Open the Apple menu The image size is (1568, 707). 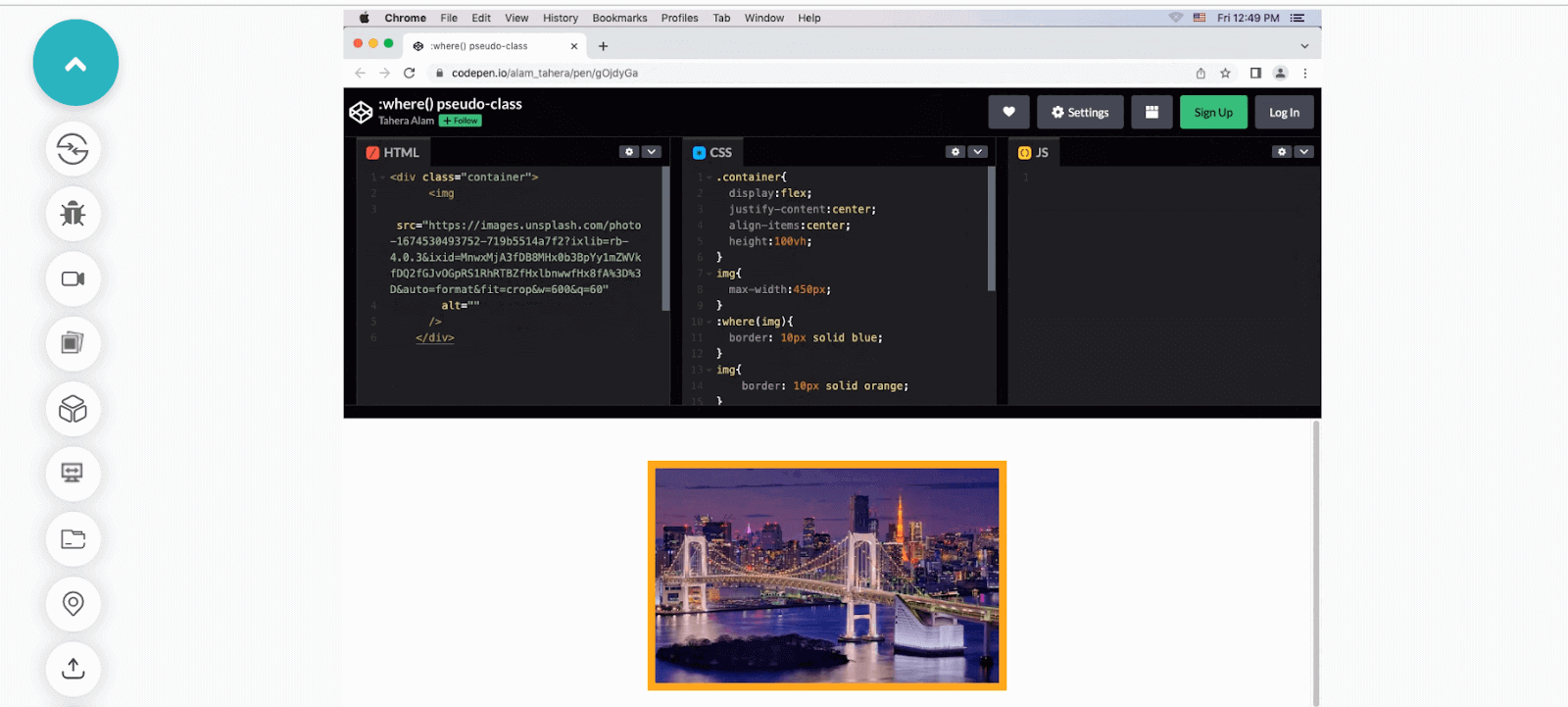(364, 18)
